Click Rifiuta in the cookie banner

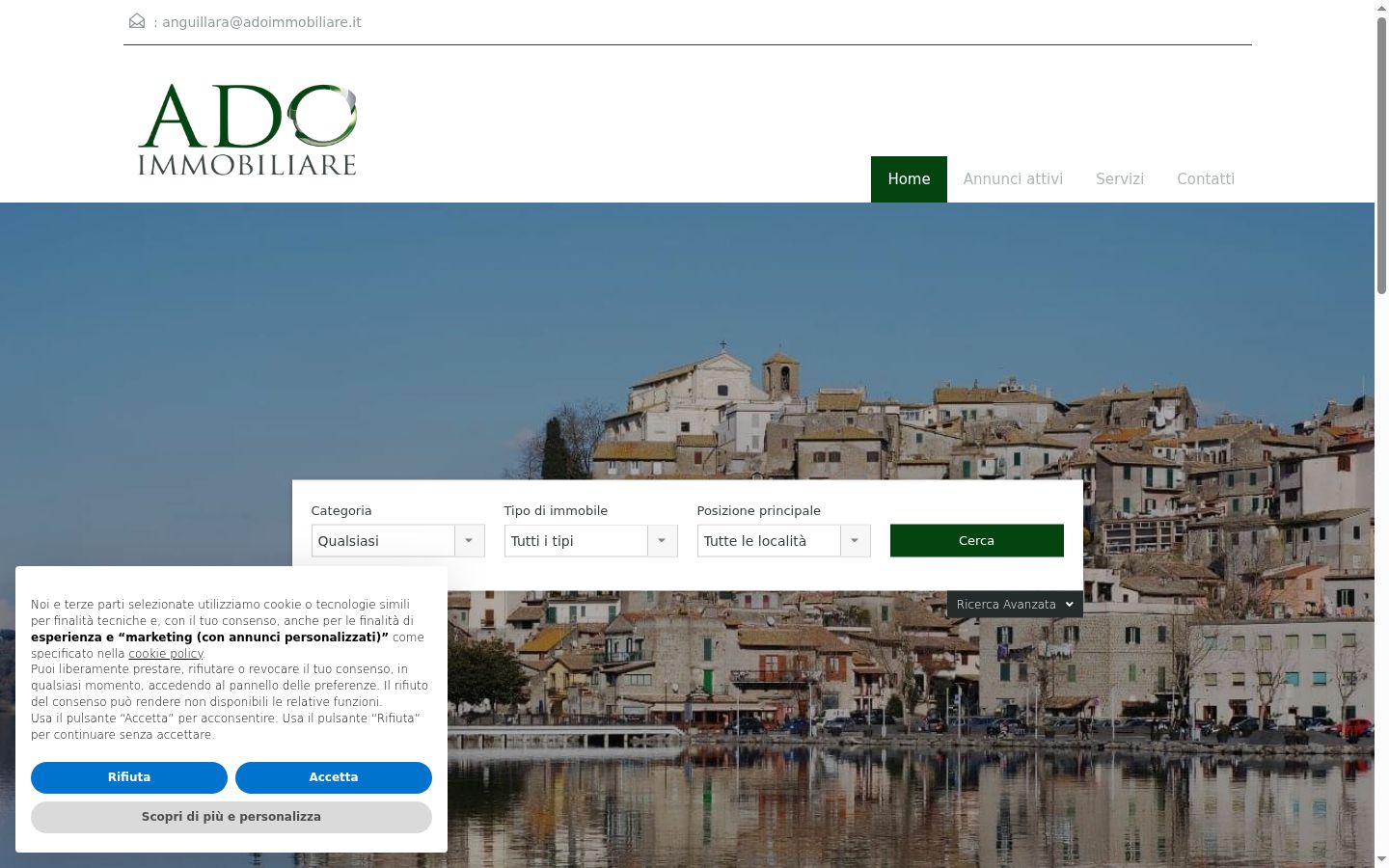[129, 777]
